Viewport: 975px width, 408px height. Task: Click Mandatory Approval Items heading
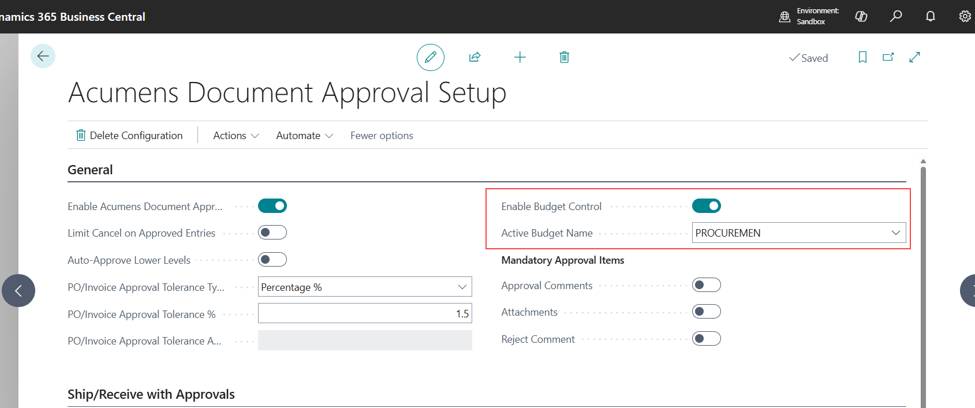563,260
